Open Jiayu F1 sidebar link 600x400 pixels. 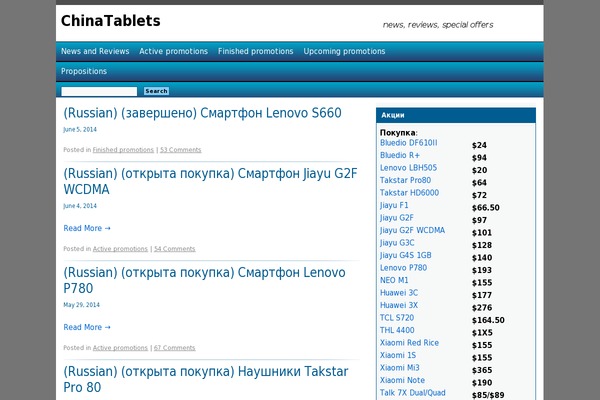point(394,205)
